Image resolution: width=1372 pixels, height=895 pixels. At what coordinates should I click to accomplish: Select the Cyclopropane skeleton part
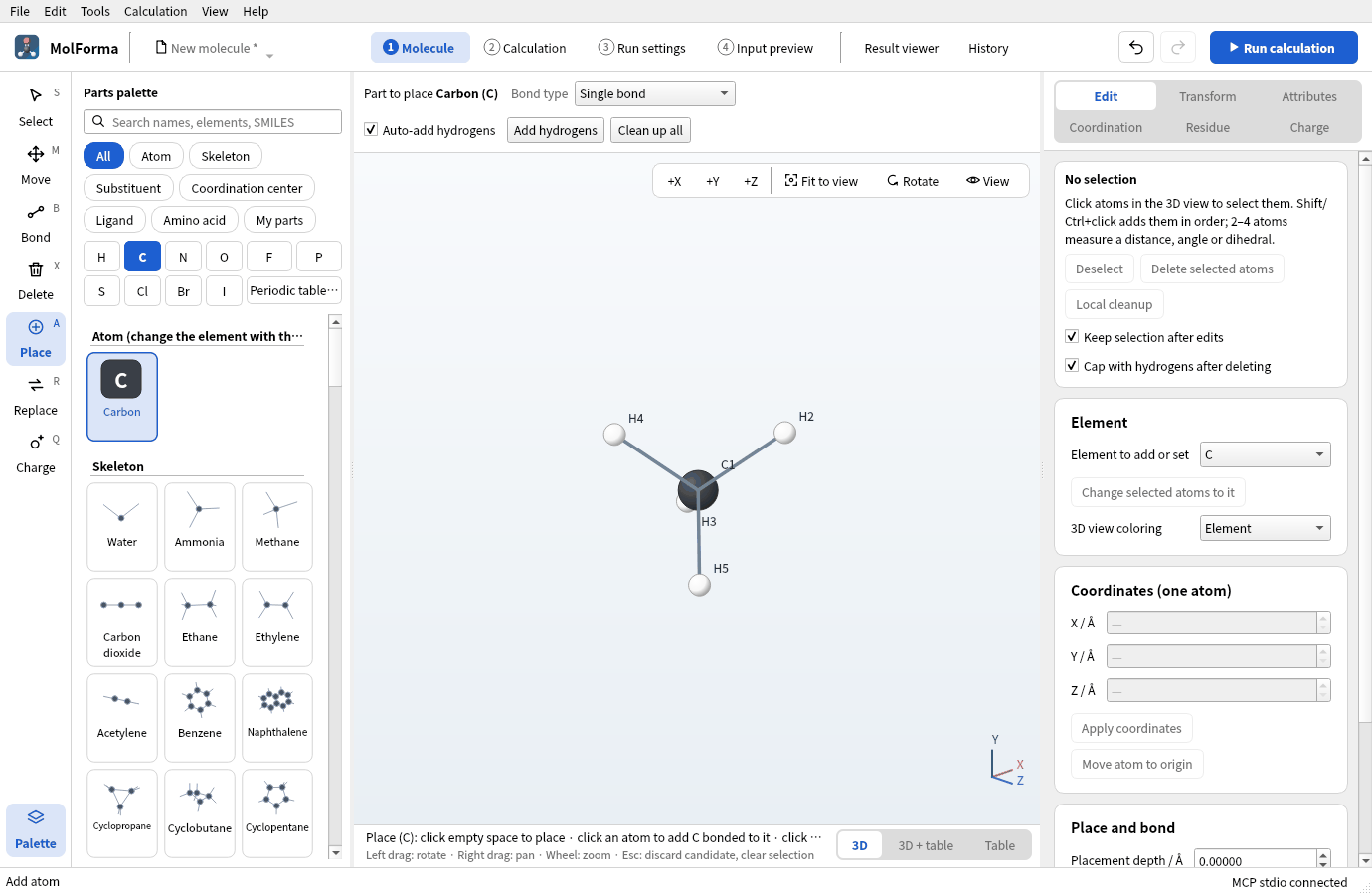pos(122,813)
